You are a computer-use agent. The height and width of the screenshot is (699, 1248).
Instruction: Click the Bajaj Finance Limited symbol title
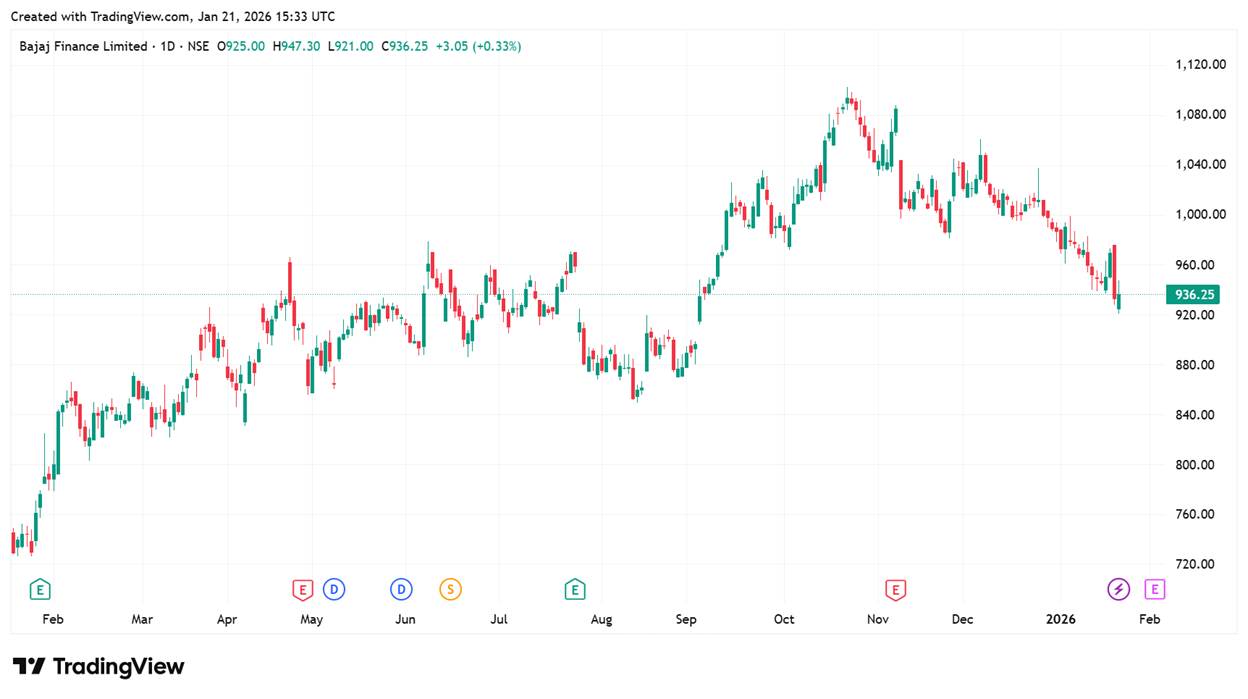pos(83,46)
